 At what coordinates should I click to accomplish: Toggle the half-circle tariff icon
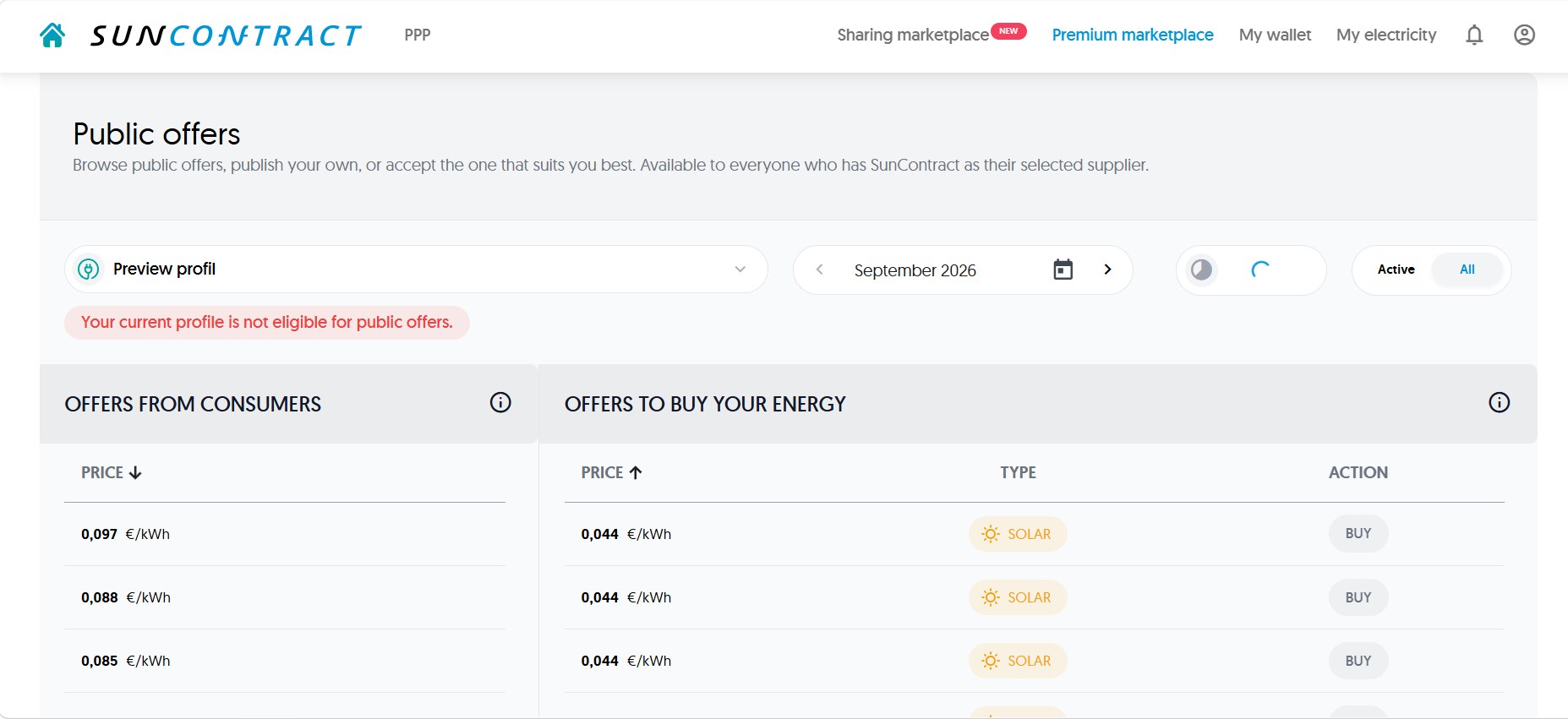[1201, 270]
